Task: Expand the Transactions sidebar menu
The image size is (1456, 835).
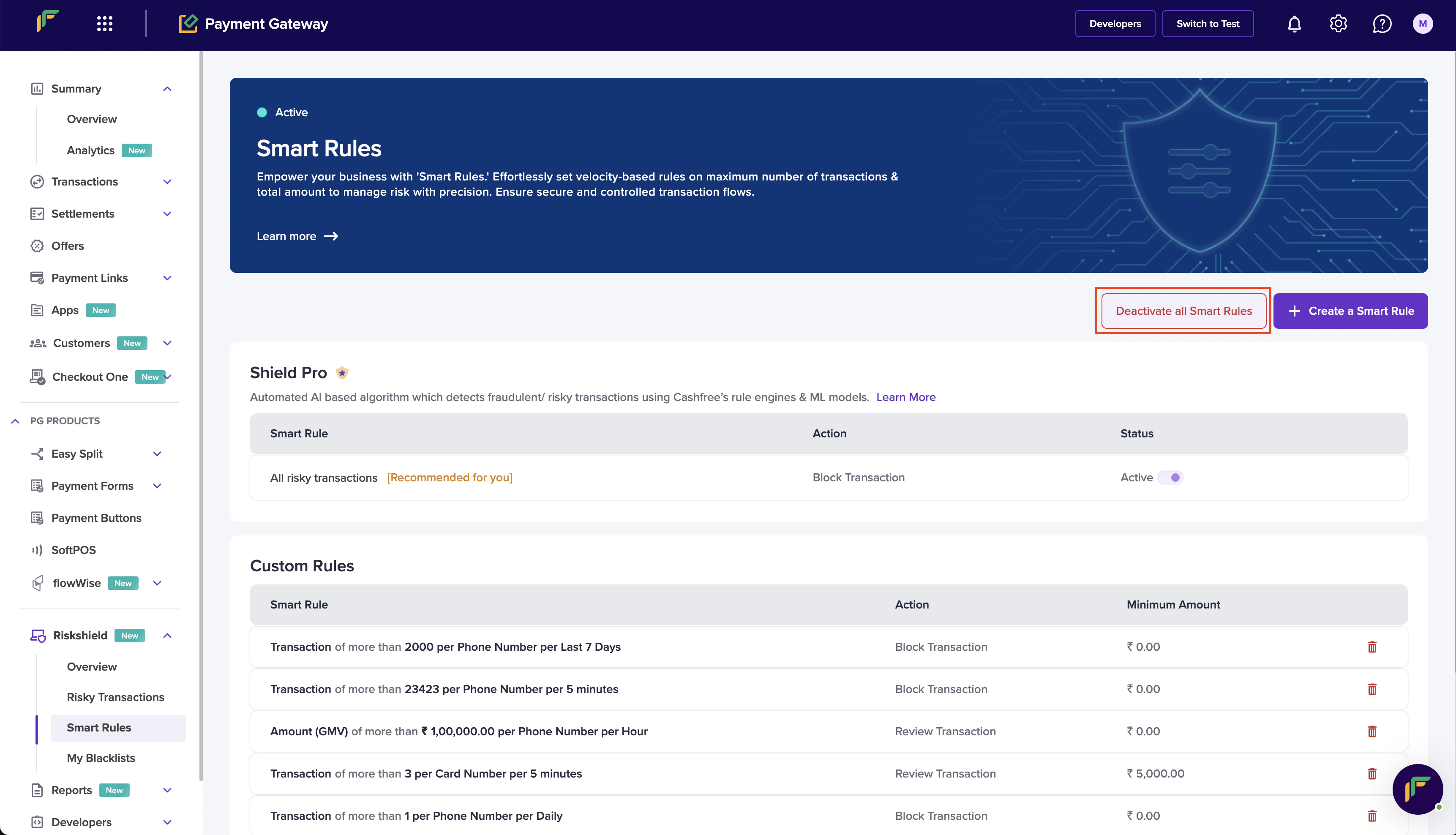Action: pyautogui.click(x=167, y=182)
